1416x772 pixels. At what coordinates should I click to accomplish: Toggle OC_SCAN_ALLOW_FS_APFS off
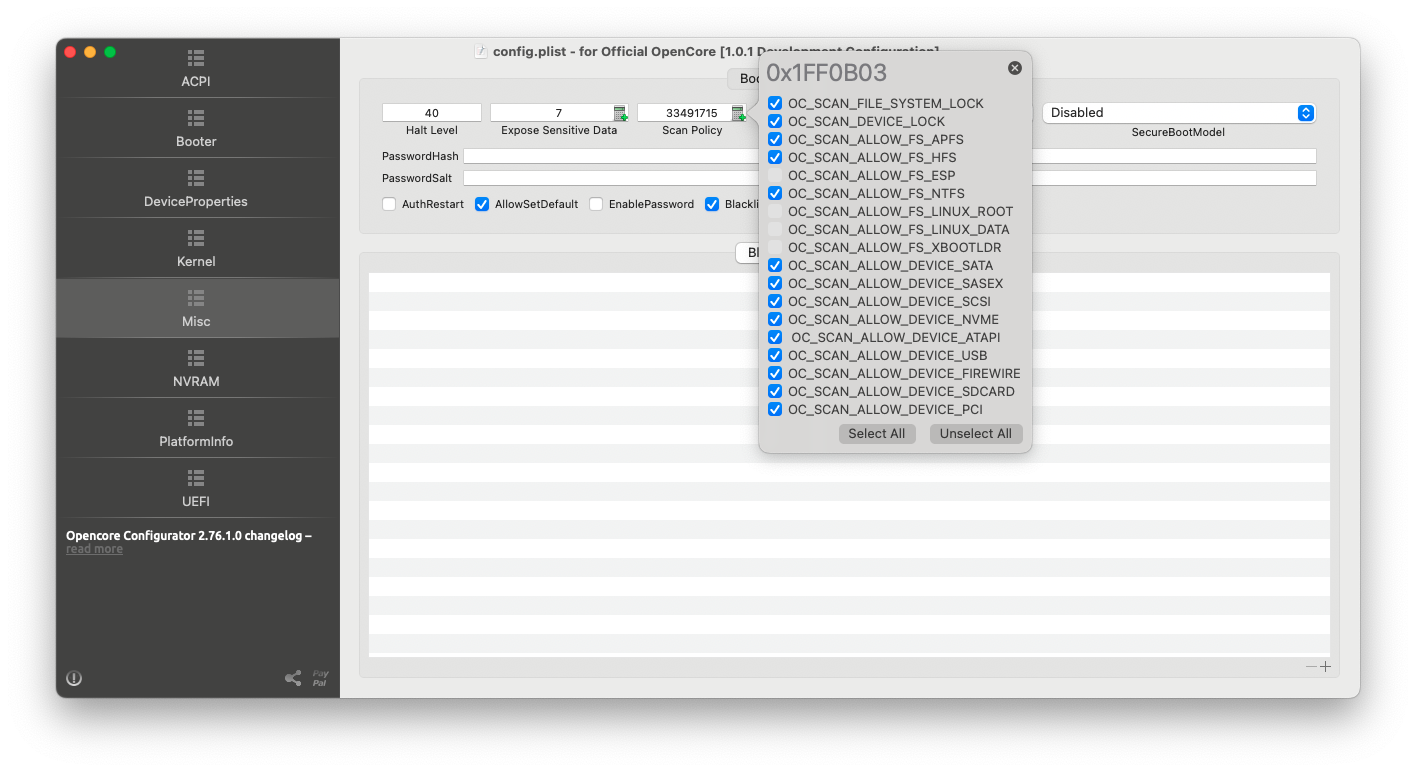(775, 139)
